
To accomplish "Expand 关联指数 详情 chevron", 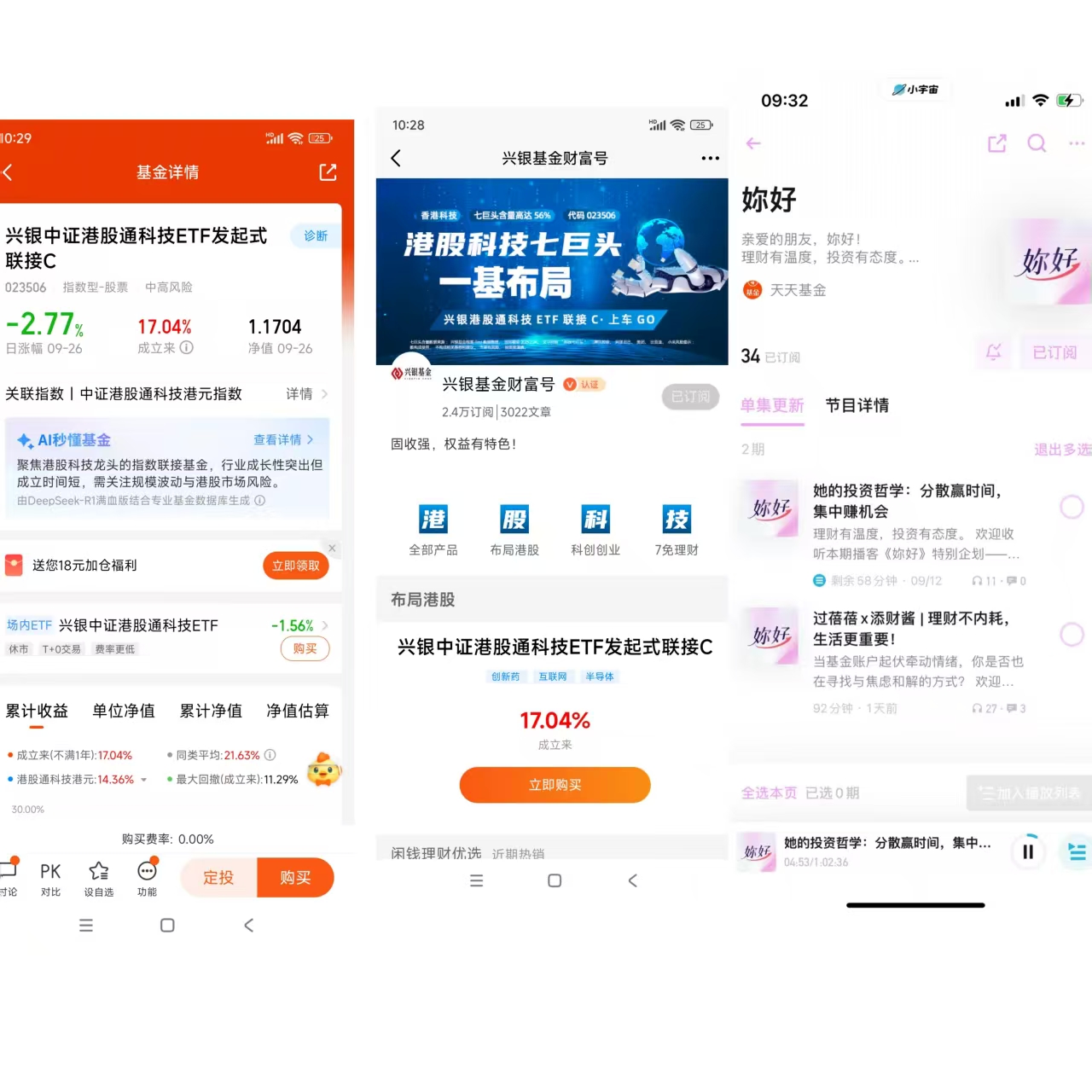I will tap(324, 394).
